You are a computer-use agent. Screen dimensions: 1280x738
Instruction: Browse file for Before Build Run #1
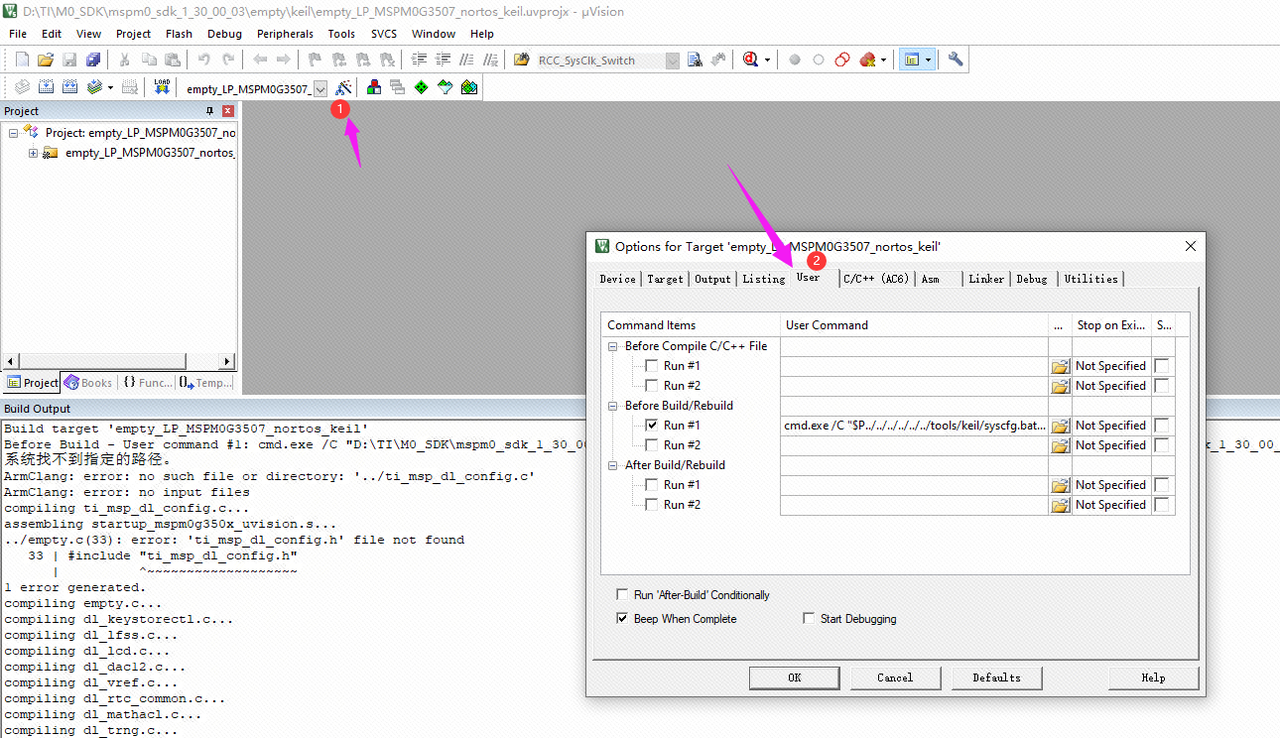pyautogui.click(x=1060, y=425)
